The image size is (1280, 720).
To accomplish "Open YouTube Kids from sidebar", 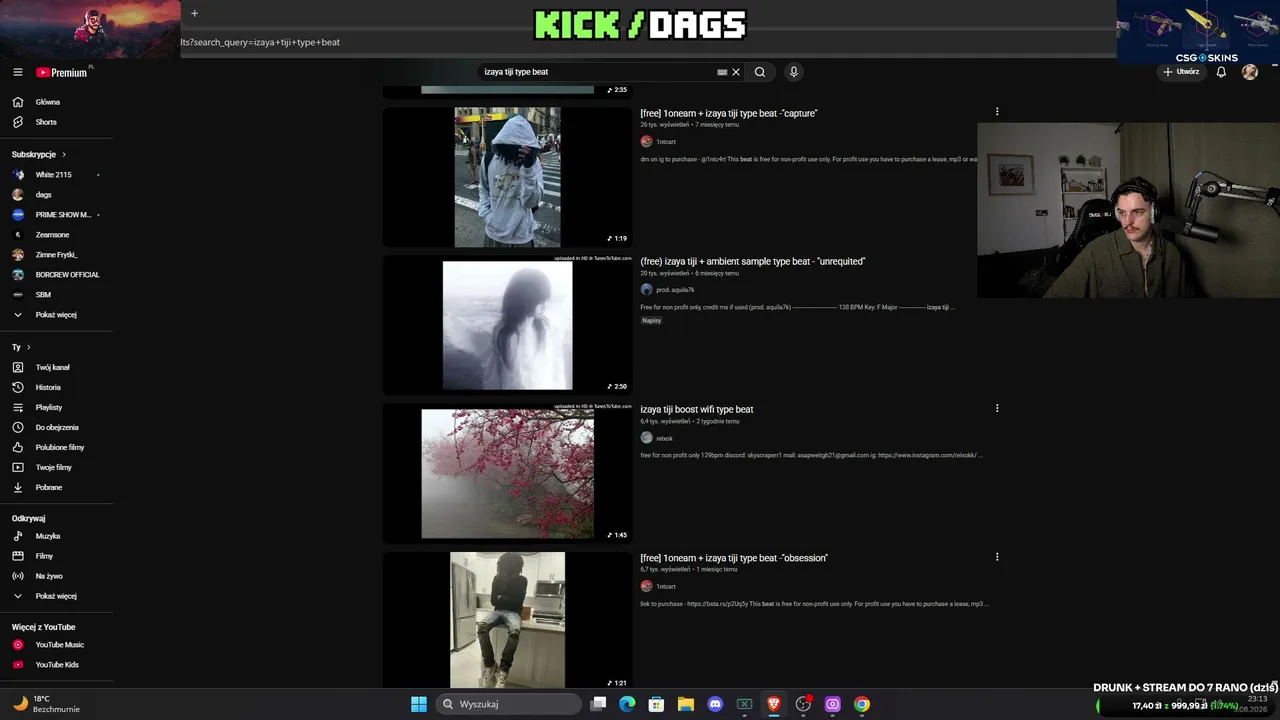I will tap(57, 665).
